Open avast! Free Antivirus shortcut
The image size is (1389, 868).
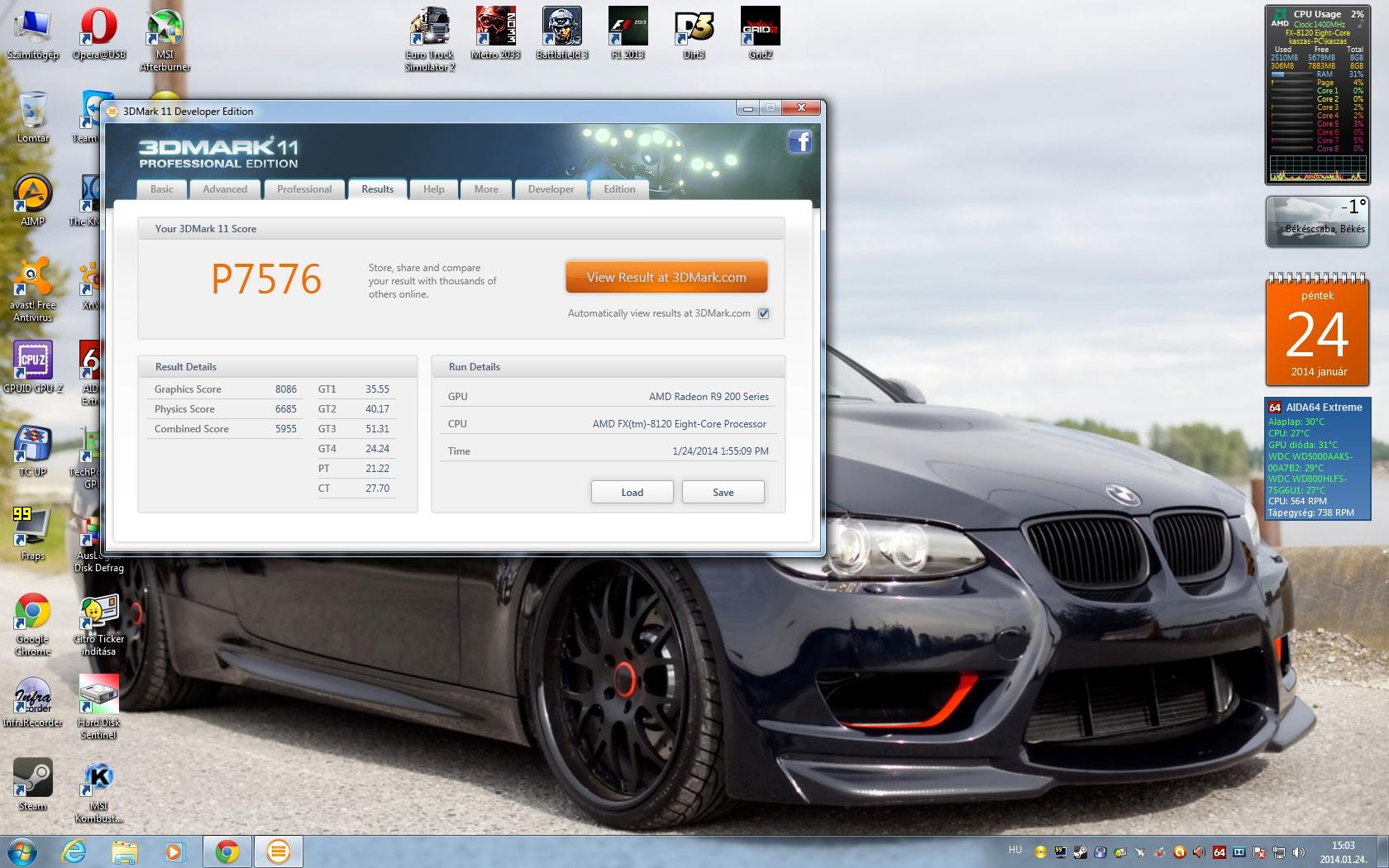point(33,289)
